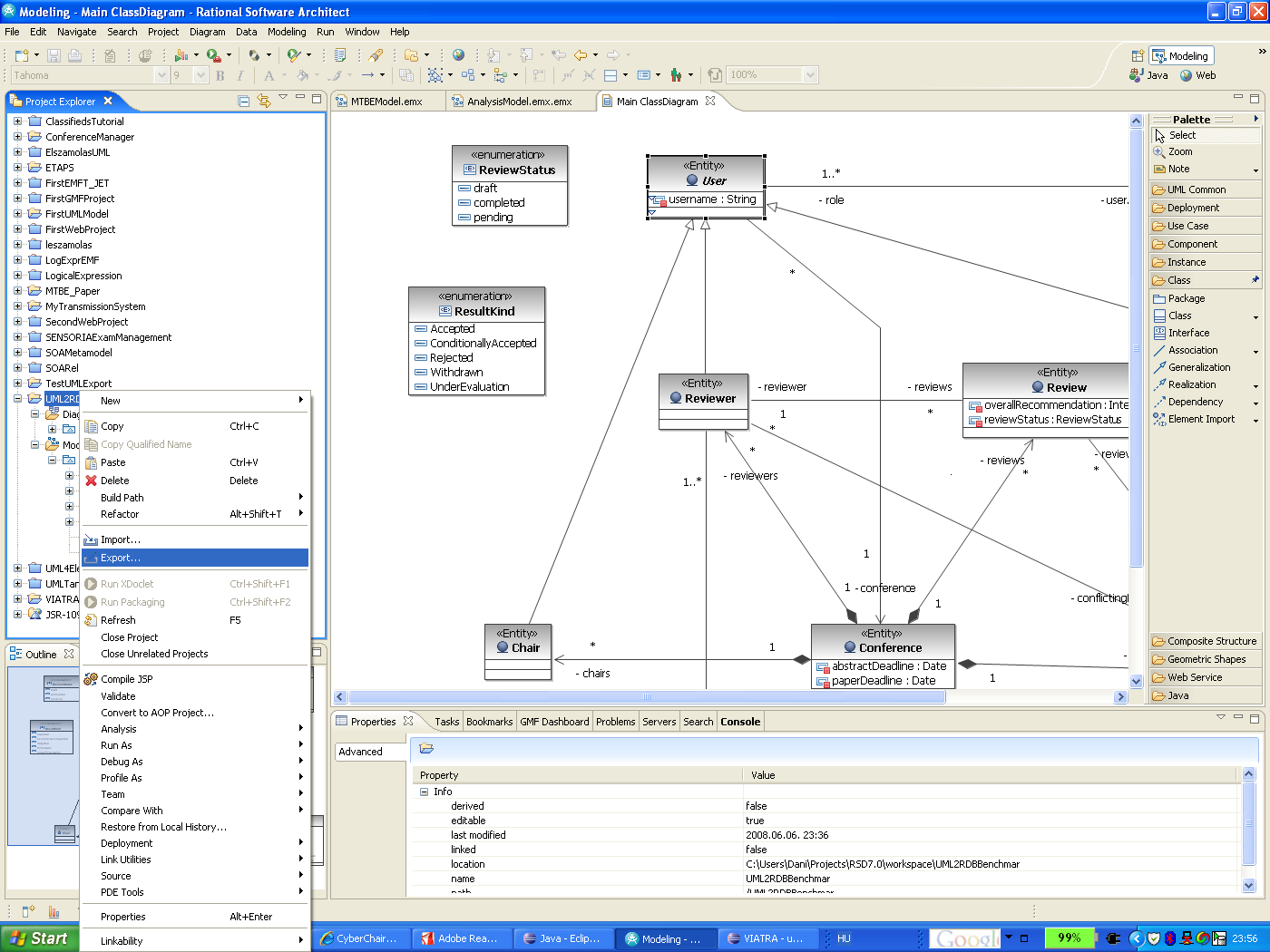Image resolution: width=1270 pixels, height=952 pixels.
Task: Open the Modeling menu in menu bar
Action: click(x=287, y=32)
